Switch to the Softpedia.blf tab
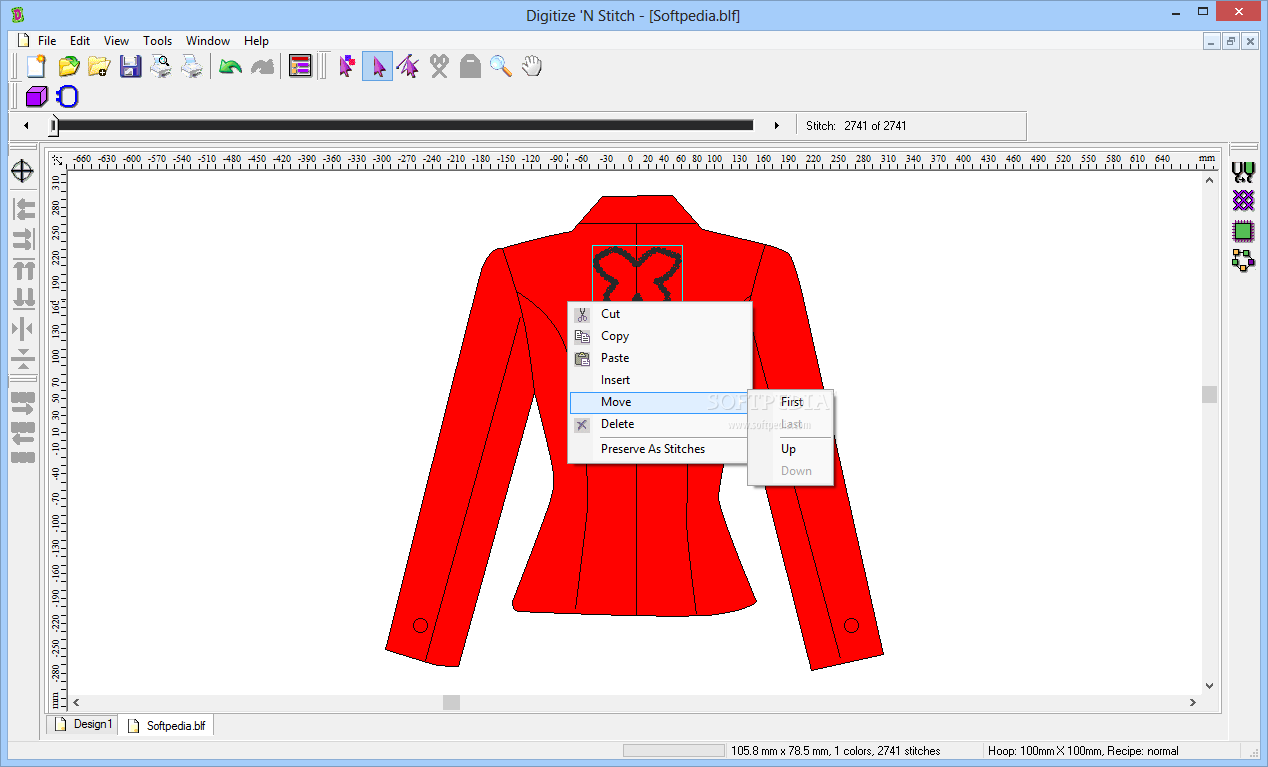This screenshot has width=1268, height=767. (166, 726)
